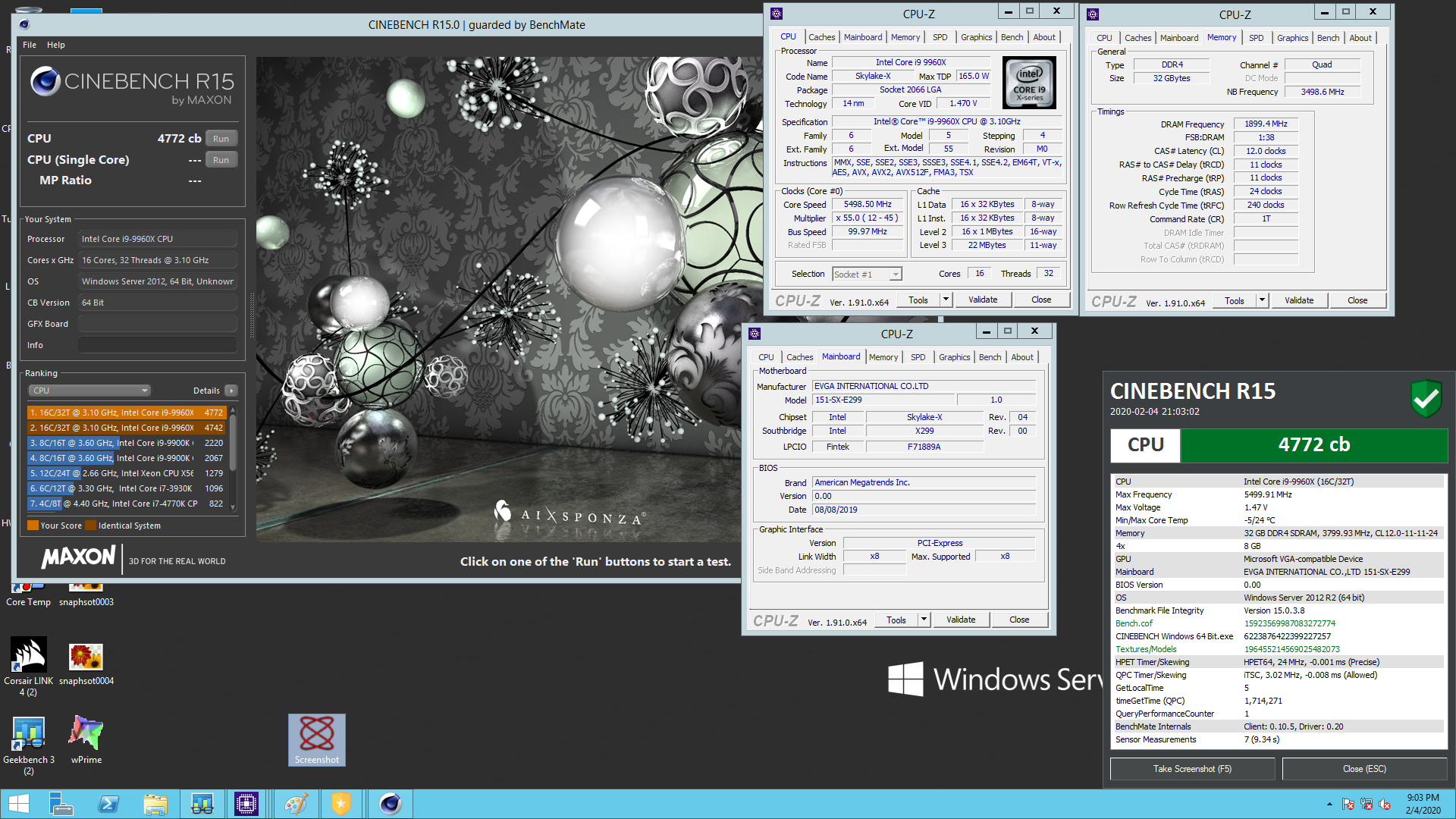Open Paint from the taskbar
This screenshot has height=819, width=1456.
pyautogui.click(x=296, y=804)
